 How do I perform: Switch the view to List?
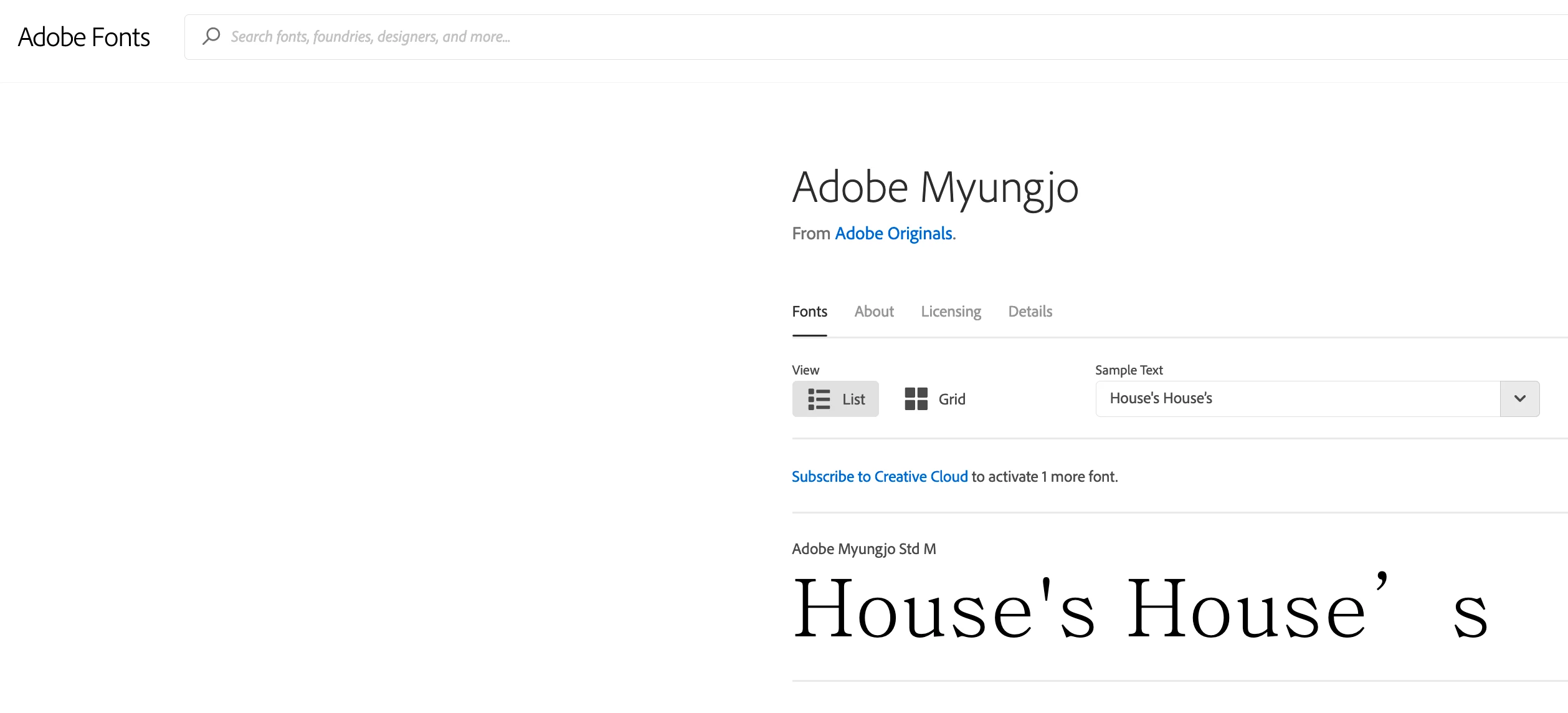click(x=835, y=399)
